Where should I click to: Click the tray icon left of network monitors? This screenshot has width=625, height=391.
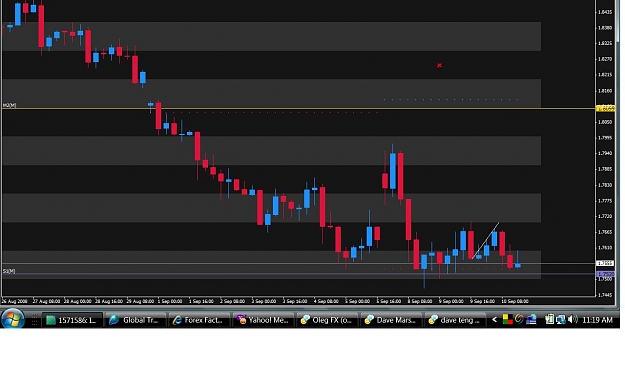[550, 320]
